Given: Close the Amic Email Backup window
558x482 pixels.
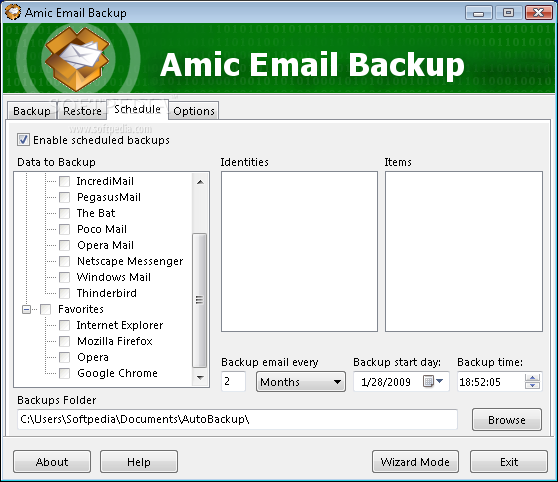Looking at the screenshot, I should [538, 13].
